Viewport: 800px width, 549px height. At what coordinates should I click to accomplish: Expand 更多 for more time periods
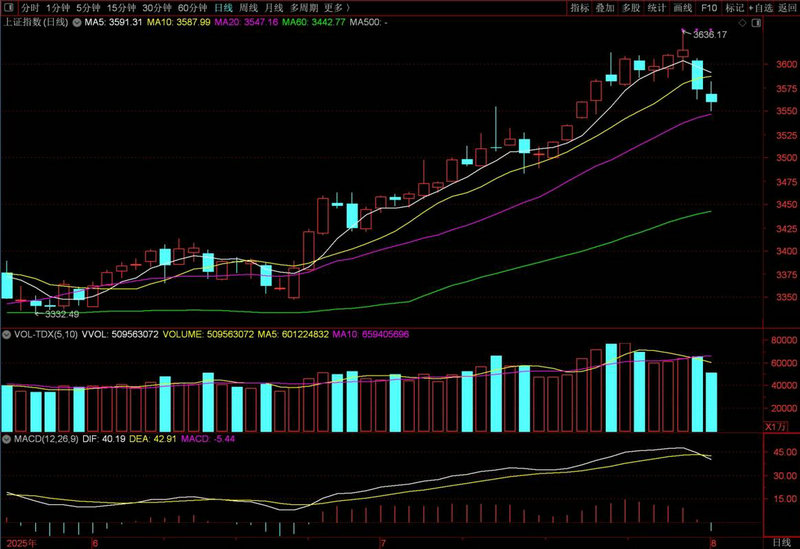pyautogui.click(x=332, y=7)
